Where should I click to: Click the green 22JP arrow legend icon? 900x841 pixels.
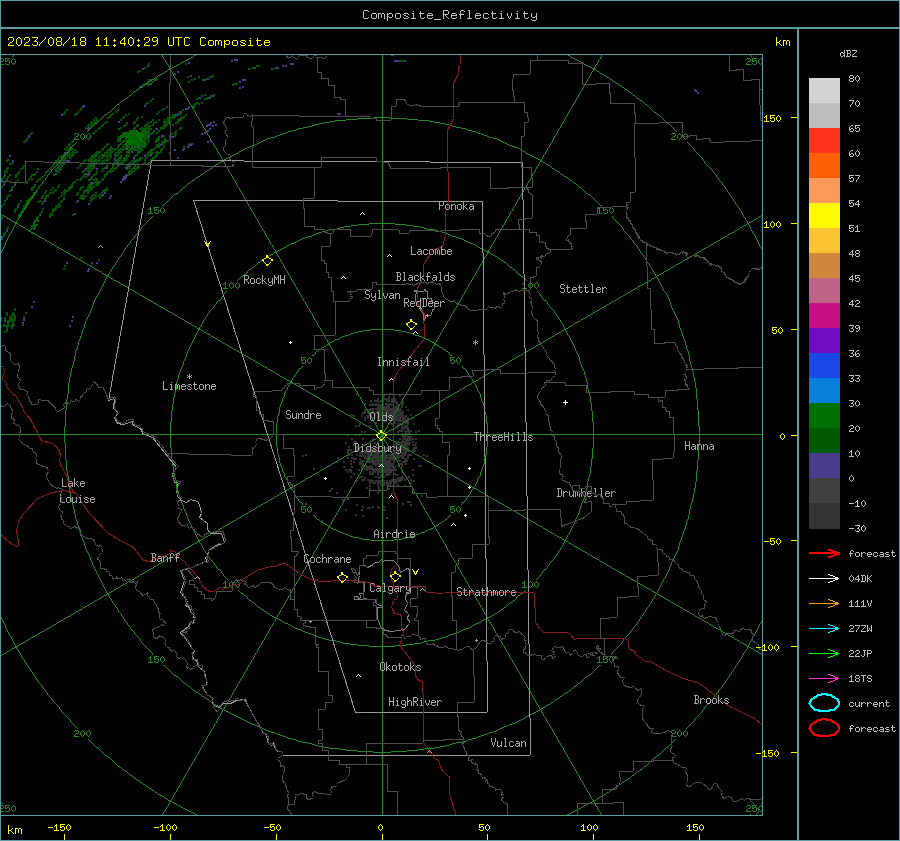pyautogui.click(x=824, y=653)
